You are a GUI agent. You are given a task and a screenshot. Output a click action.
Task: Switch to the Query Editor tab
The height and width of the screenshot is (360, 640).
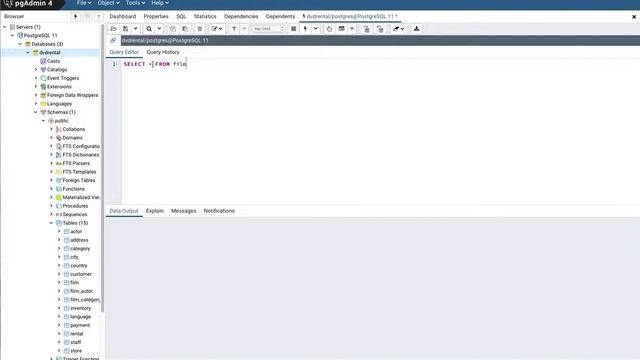124,52
